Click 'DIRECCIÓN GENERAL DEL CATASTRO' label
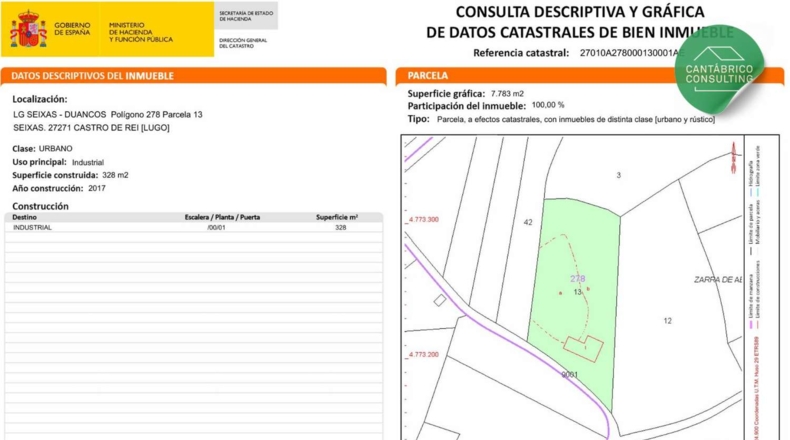The height and width of the screenshot is (440, 790). [243, 43]
